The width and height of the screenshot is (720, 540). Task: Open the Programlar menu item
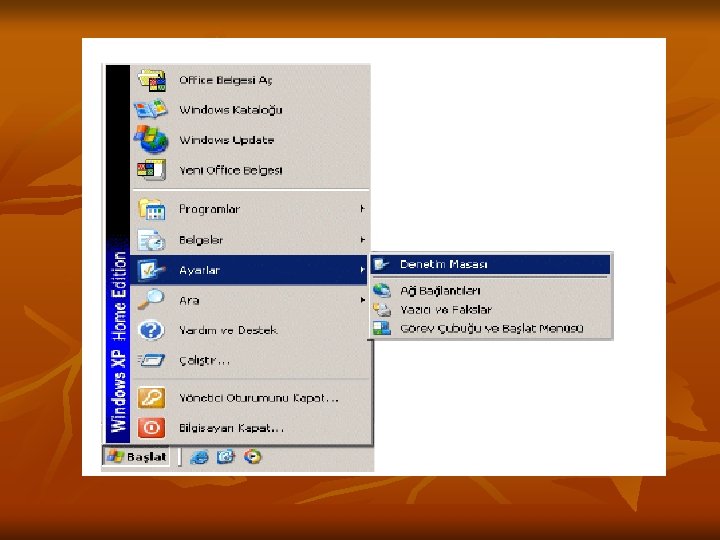(x=251, y=209)
